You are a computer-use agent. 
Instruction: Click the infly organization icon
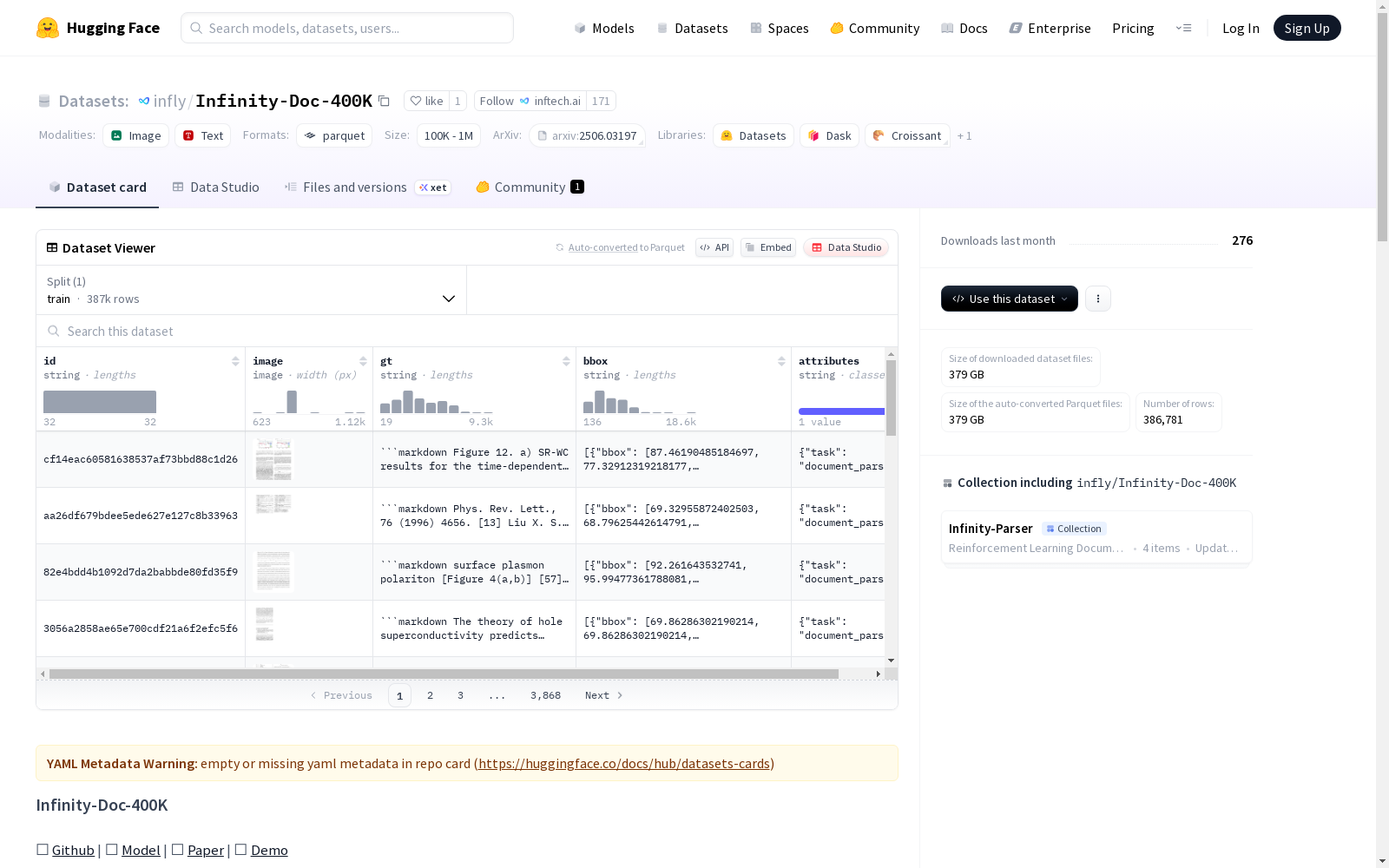[144, 102]
